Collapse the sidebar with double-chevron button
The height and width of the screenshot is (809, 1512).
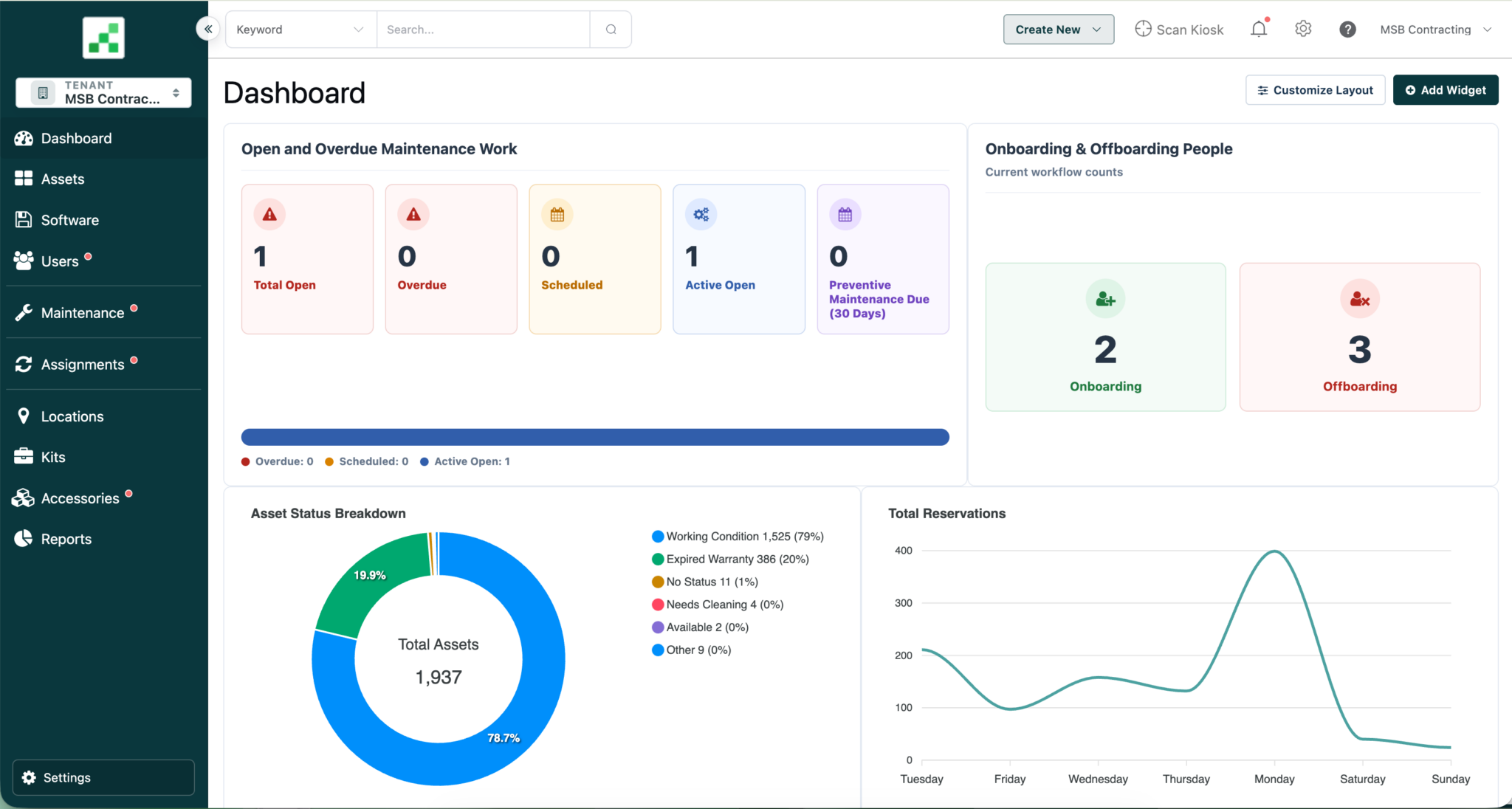[x=208, y=29]
